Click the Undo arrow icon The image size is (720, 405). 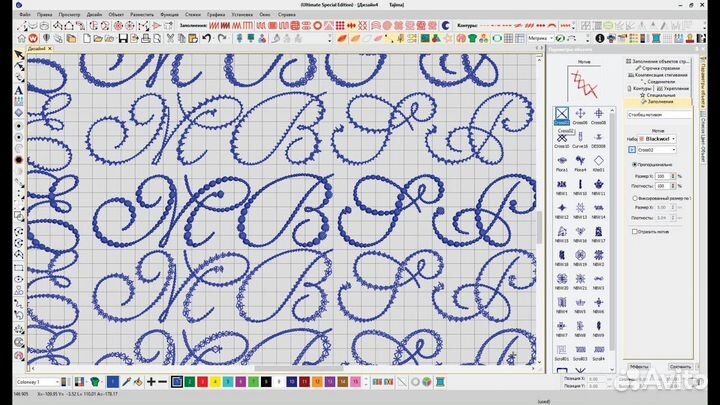(x=207, y=39)
